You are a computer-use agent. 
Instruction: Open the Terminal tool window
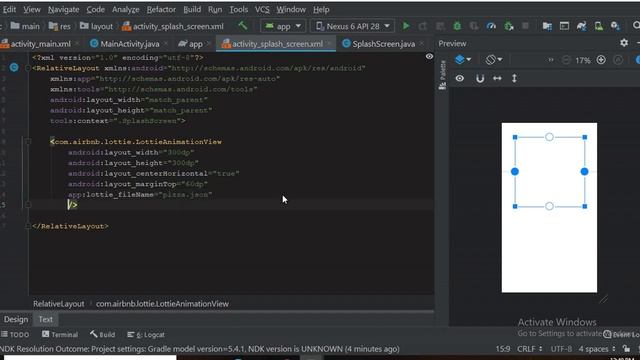coord(60,334)
